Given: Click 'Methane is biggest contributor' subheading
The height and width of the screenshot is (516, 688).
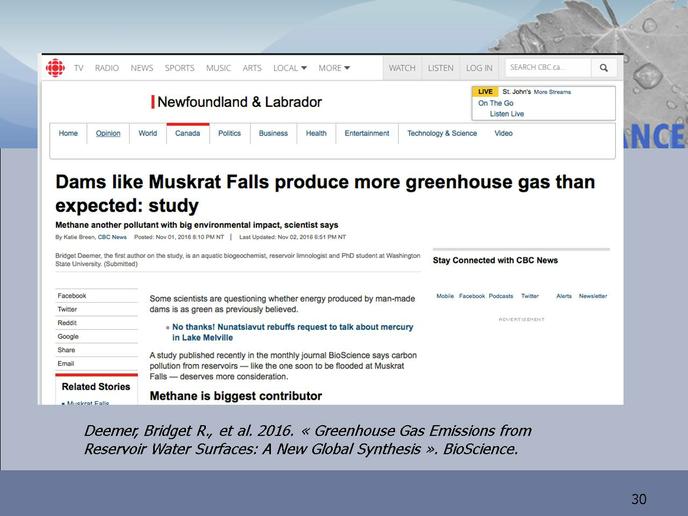Looking at the screenshot, I should tap(236, 396).
